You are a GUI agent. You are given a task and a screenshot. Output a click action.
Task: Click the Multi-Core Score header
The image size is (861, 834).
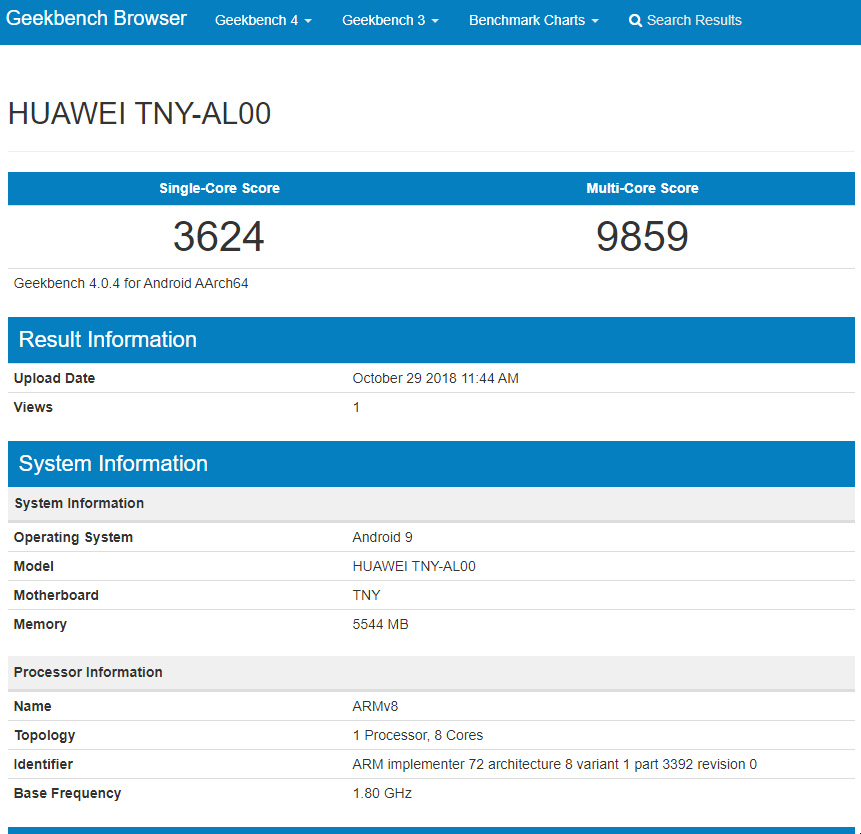[642, 188]
